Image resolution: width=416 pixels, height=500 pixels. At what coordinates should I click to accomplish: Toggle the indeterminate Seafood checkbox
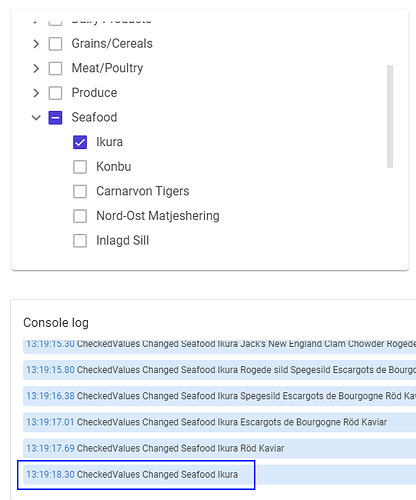[x=55, y=118]
